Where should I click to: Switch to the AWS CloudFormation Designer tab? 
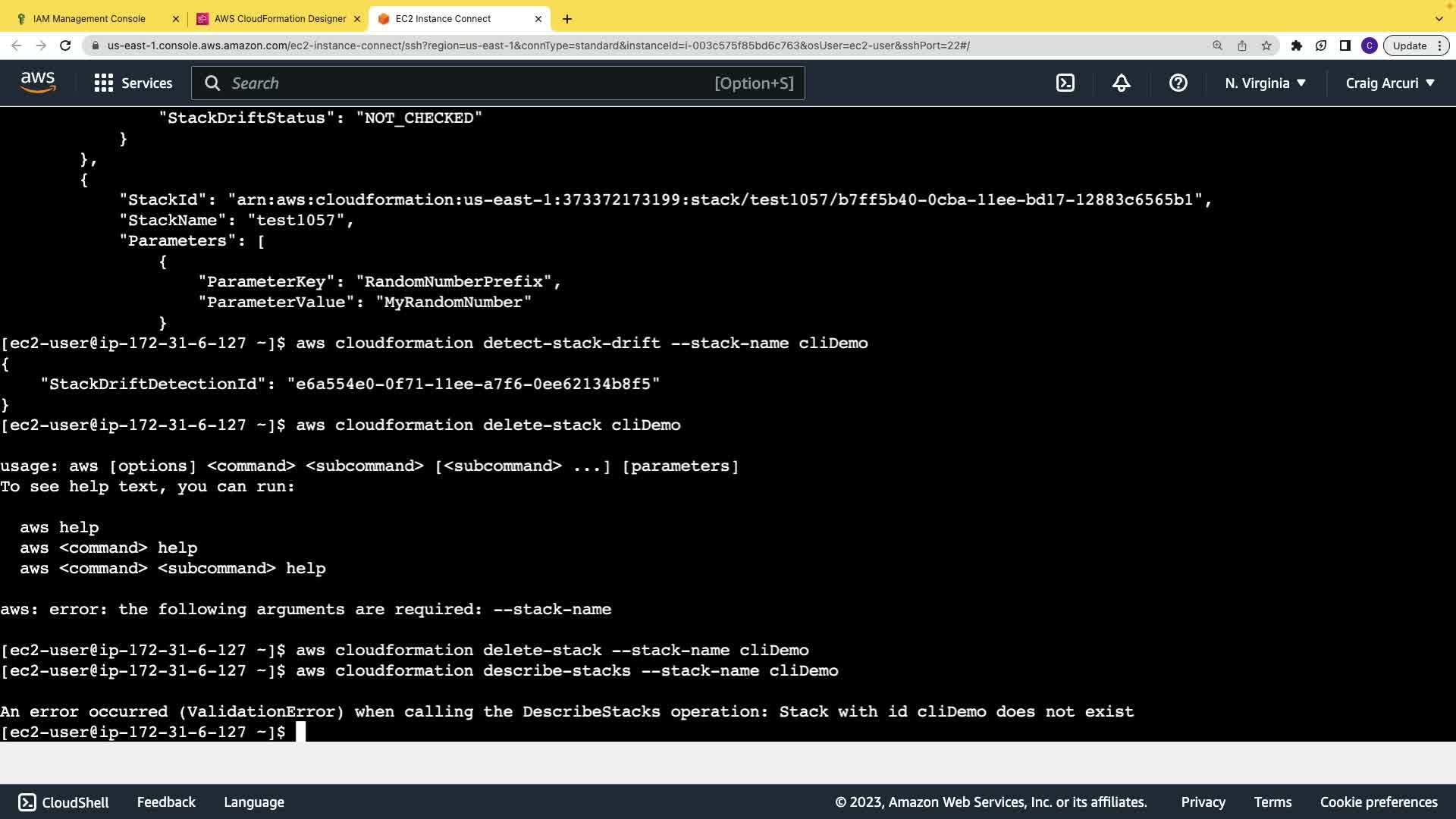[280, 18]
